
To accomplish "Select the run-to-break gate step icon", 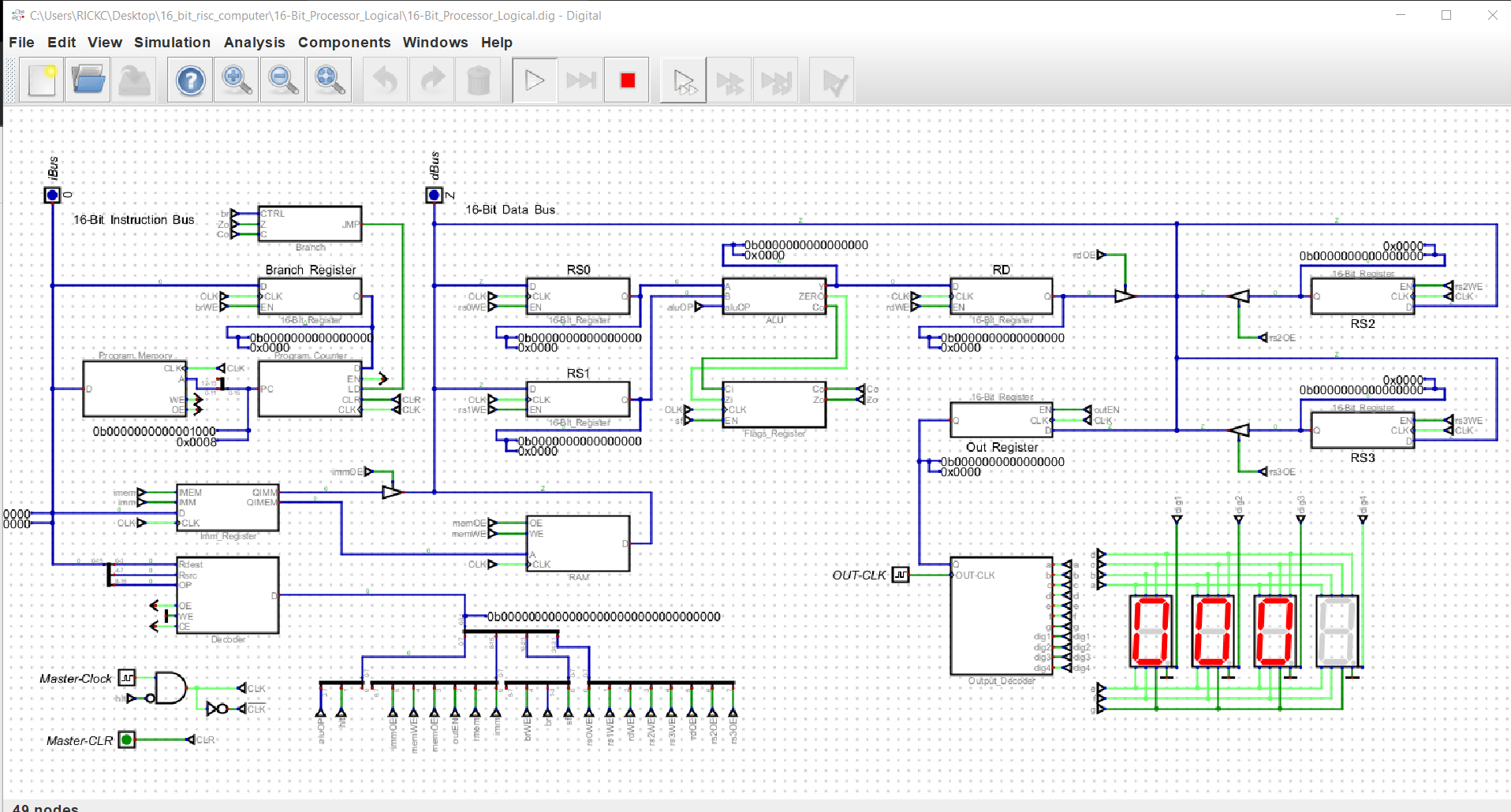I will coord(683,80).
